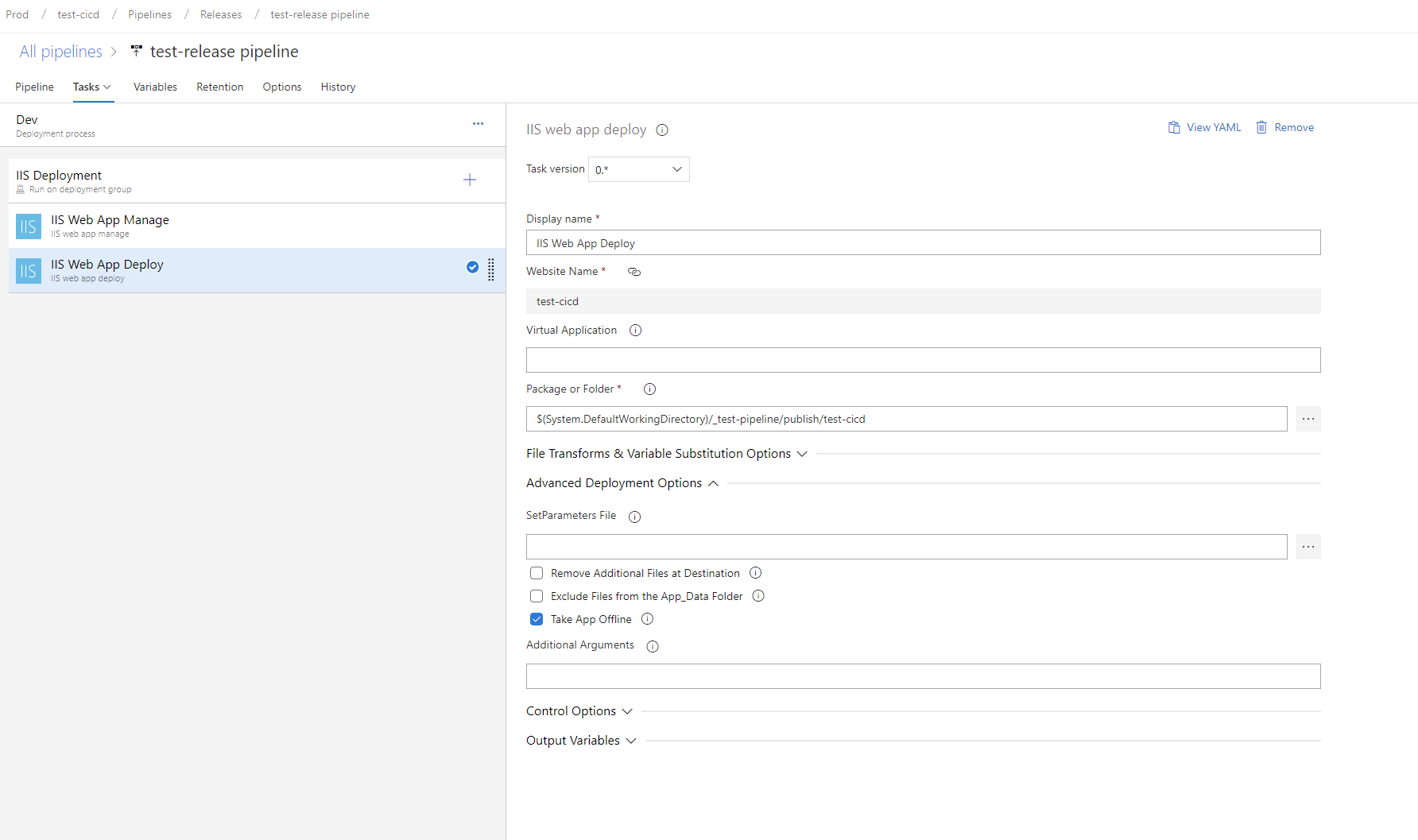
Task: Open test-cicd breadcrumb link
Action: point(79,15)
